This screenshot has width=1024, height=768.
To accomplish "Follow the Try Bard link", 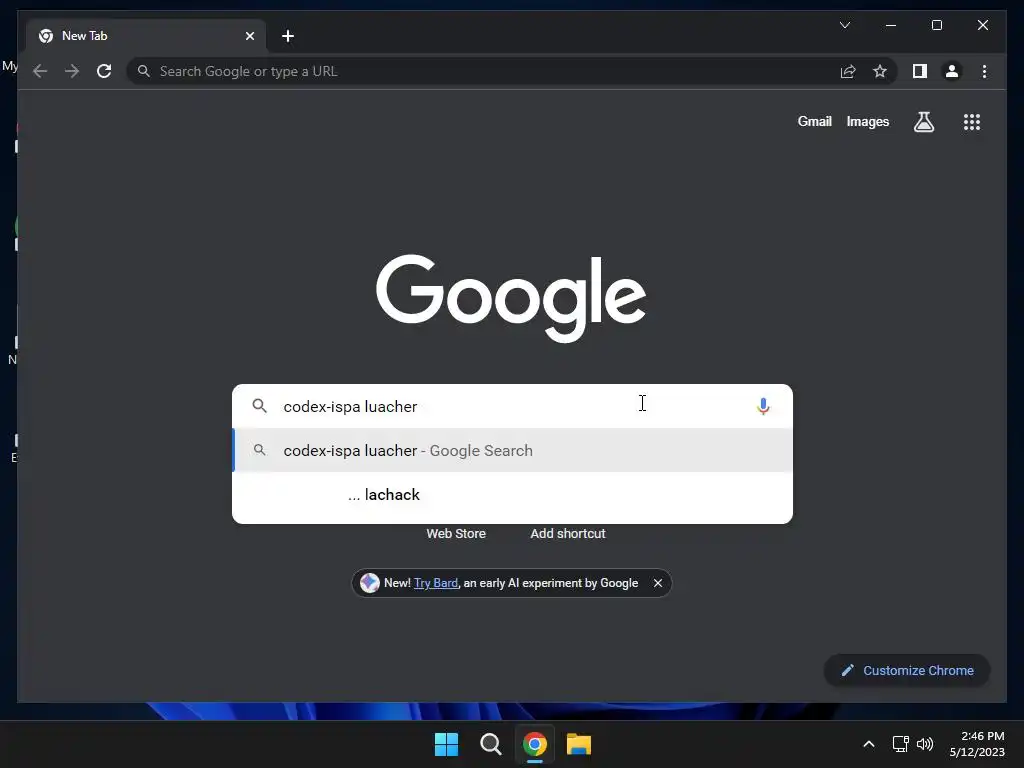I will tap(436, 583).
